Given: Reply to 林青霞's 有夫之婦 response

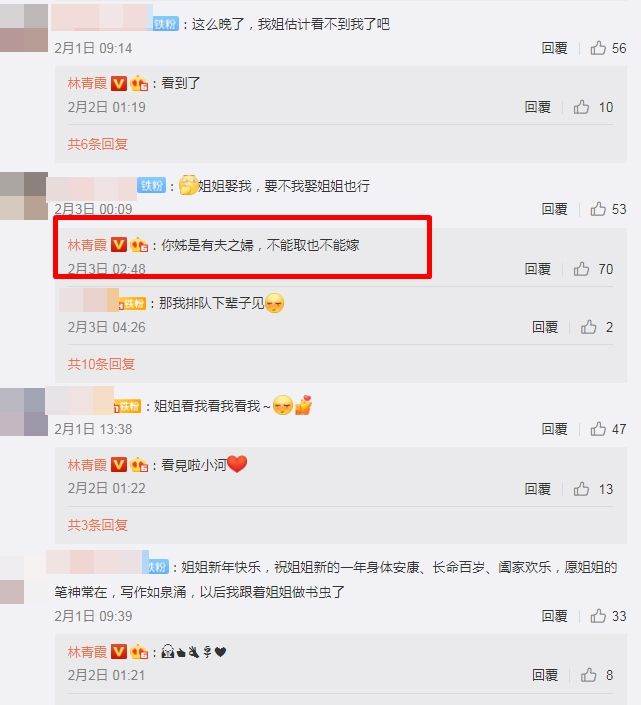Looking at the screenshot, I should [x=538, y=269].
